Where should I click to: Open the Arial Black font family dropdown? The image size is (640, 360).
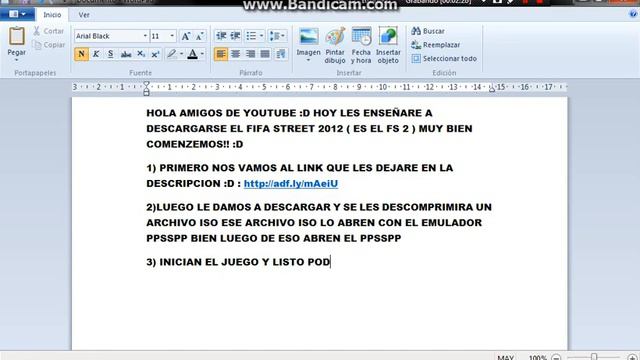click(145, 36)
